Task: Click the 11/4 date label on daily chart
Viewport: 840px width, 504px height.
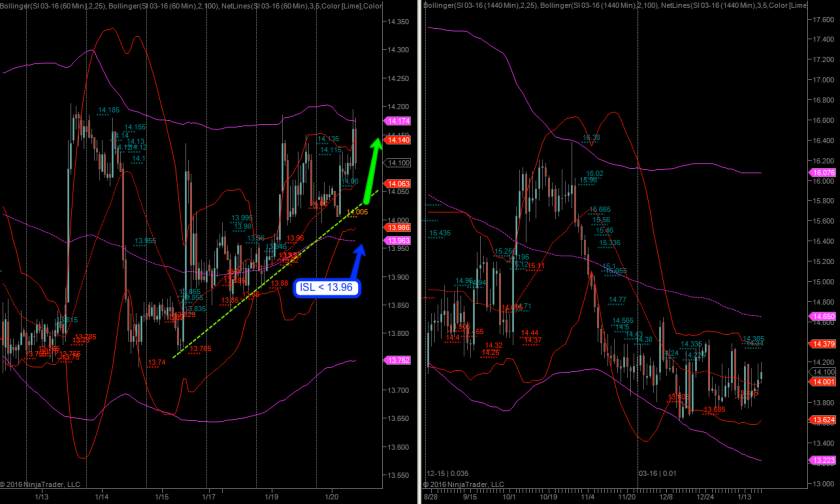Action: (x=588, y=497)
